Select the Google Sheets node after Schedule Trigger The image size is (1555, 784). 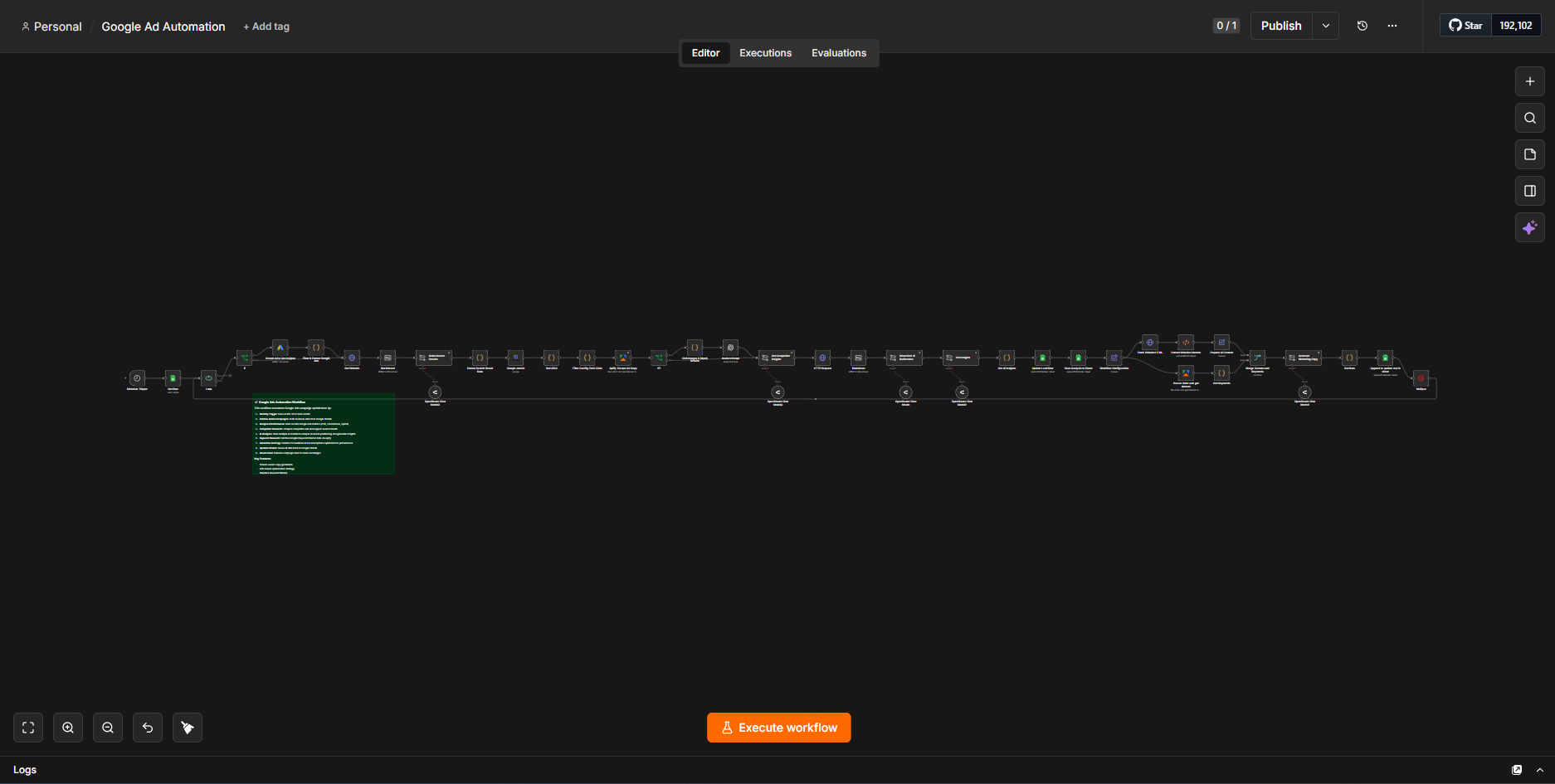click(x=173, y=378)
